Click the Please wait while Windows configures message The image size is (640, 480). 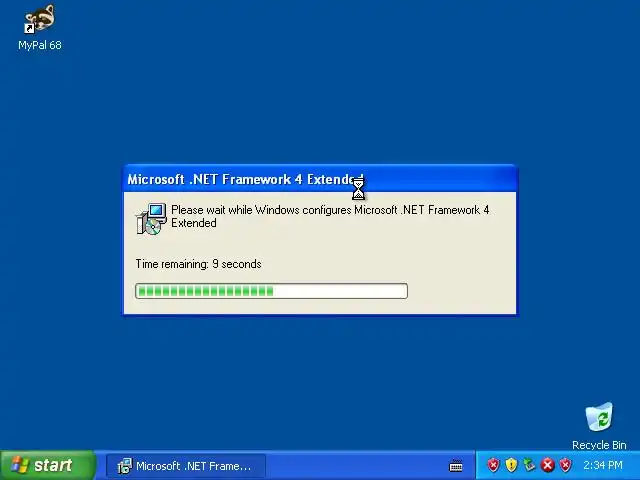[x=330, y=216]
